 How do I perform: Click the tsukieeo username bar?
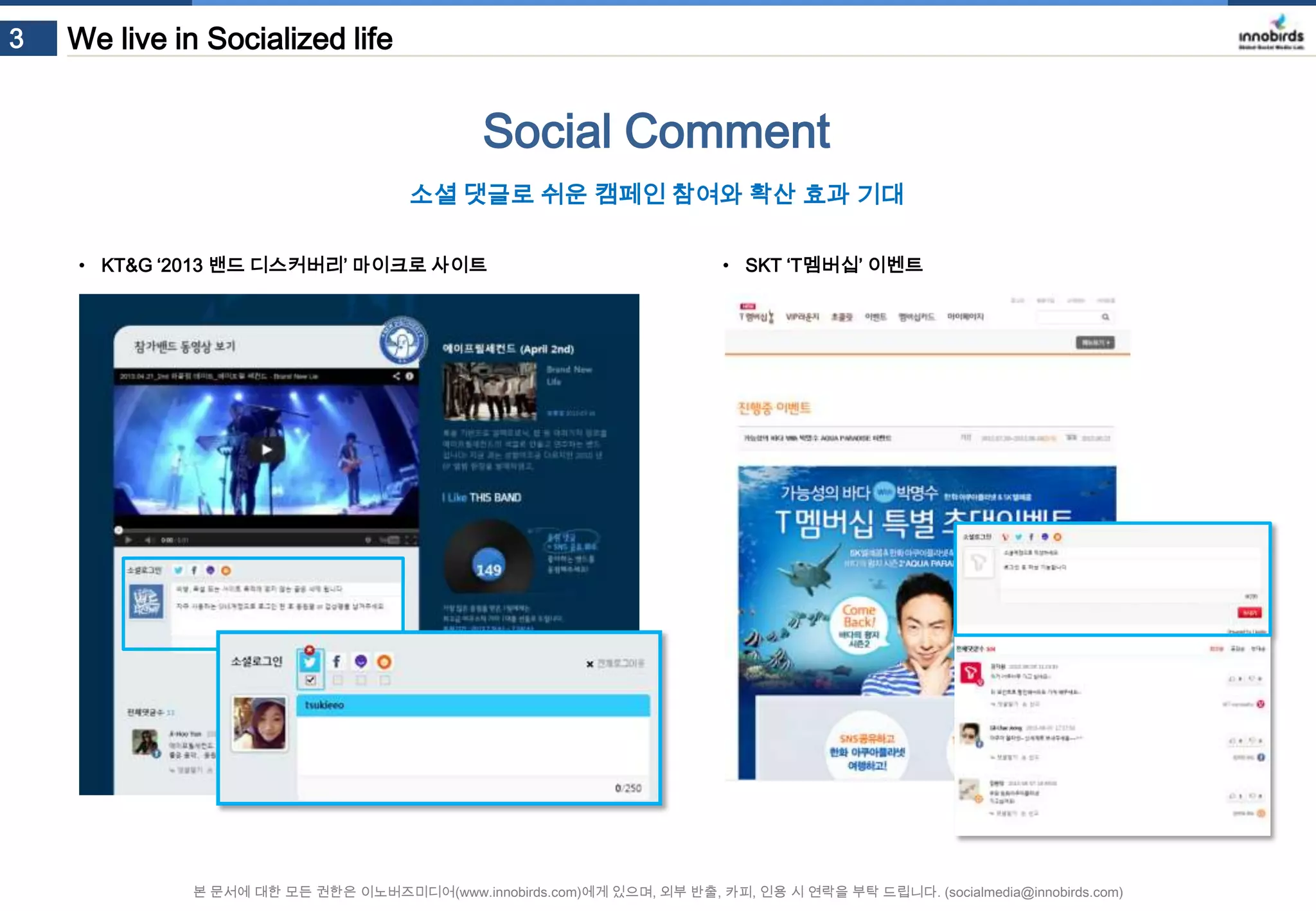[473, 705]
